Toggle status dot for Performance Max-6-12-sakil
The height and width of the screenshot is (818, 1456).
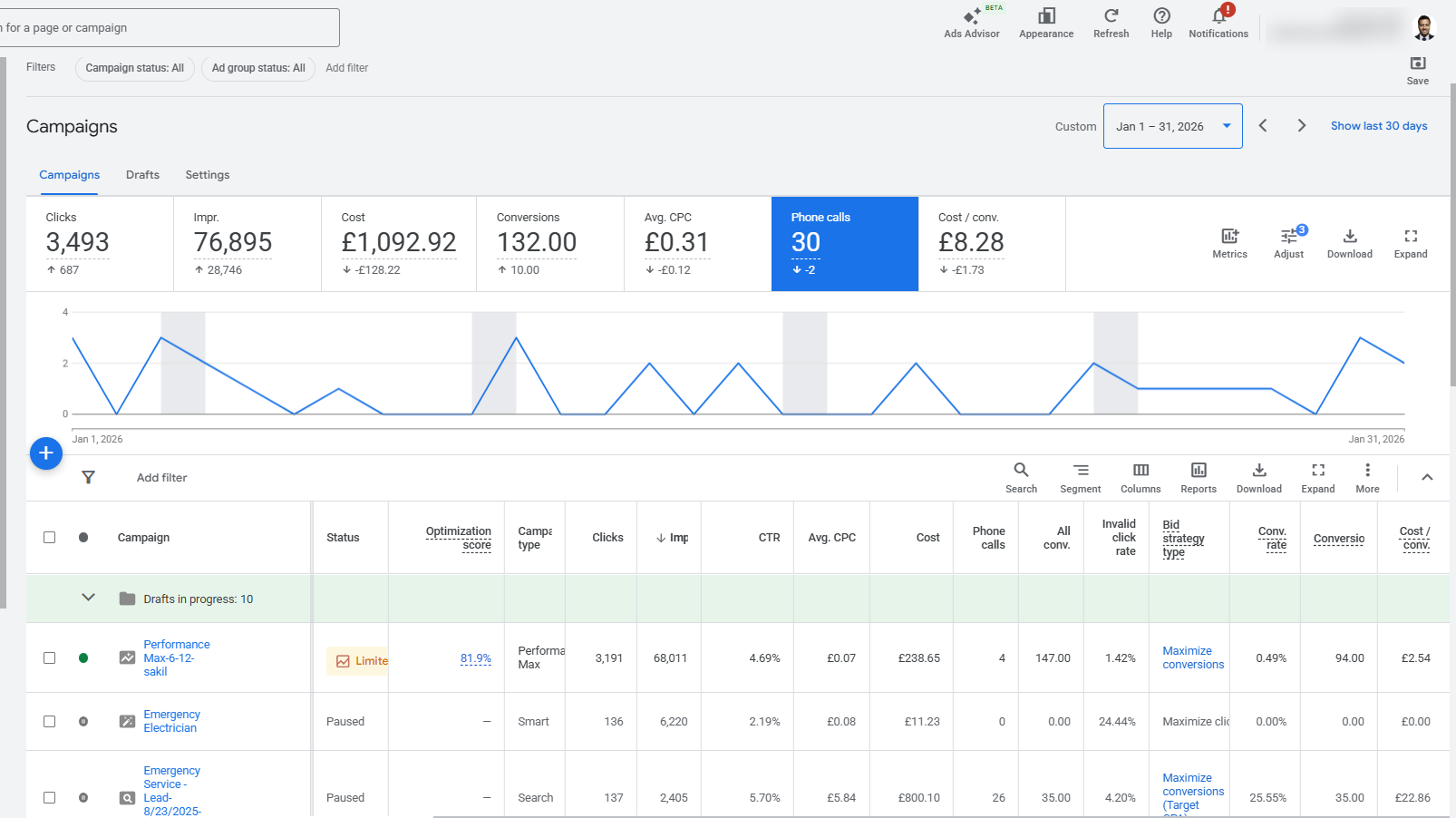83,658
